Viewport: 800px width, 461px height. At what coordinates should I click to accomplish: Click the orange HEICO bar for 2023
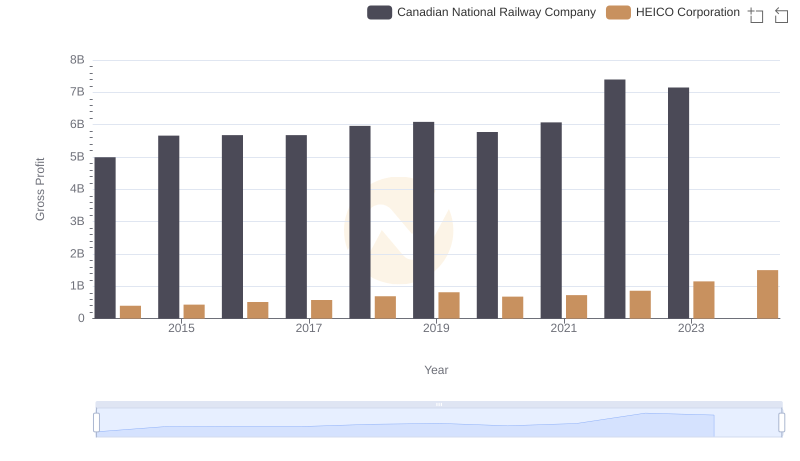pos(704,300)
